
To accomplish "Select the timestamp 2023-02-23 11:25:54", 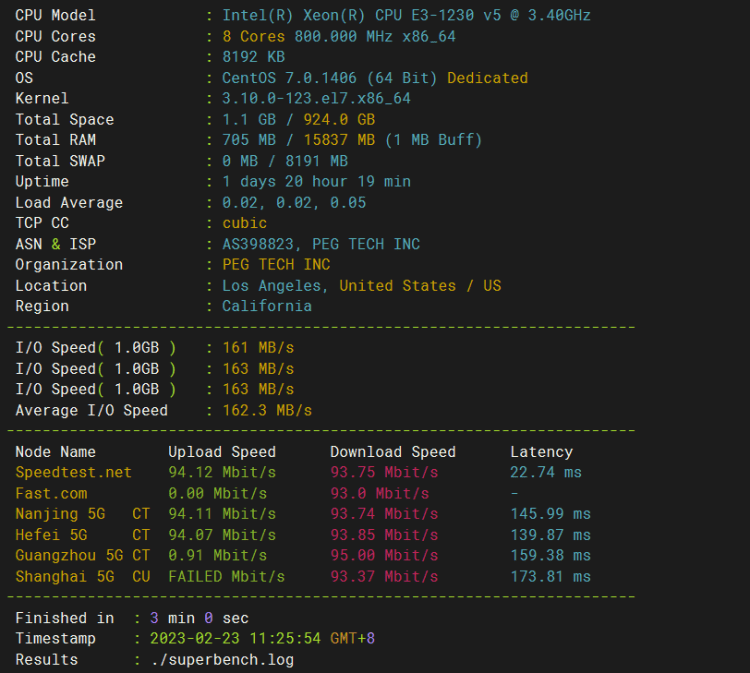I will 234,638.
